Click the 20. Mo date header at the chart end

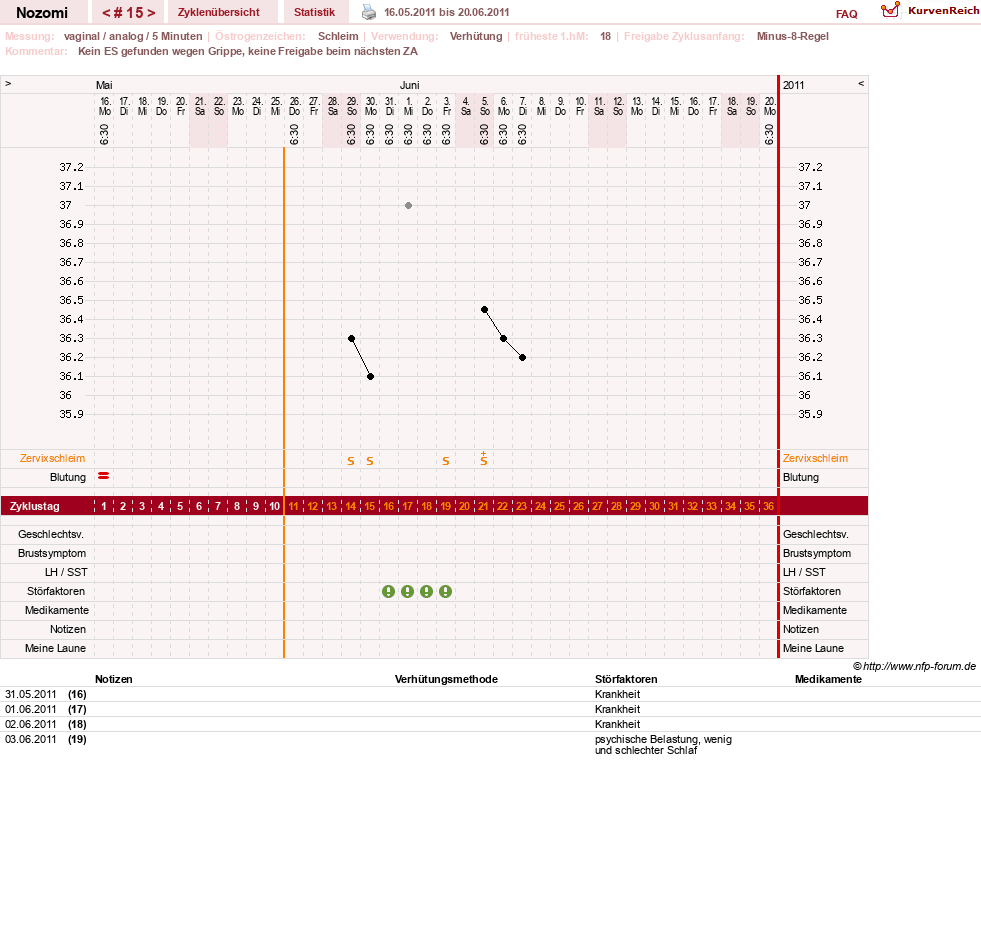(770, 106)
